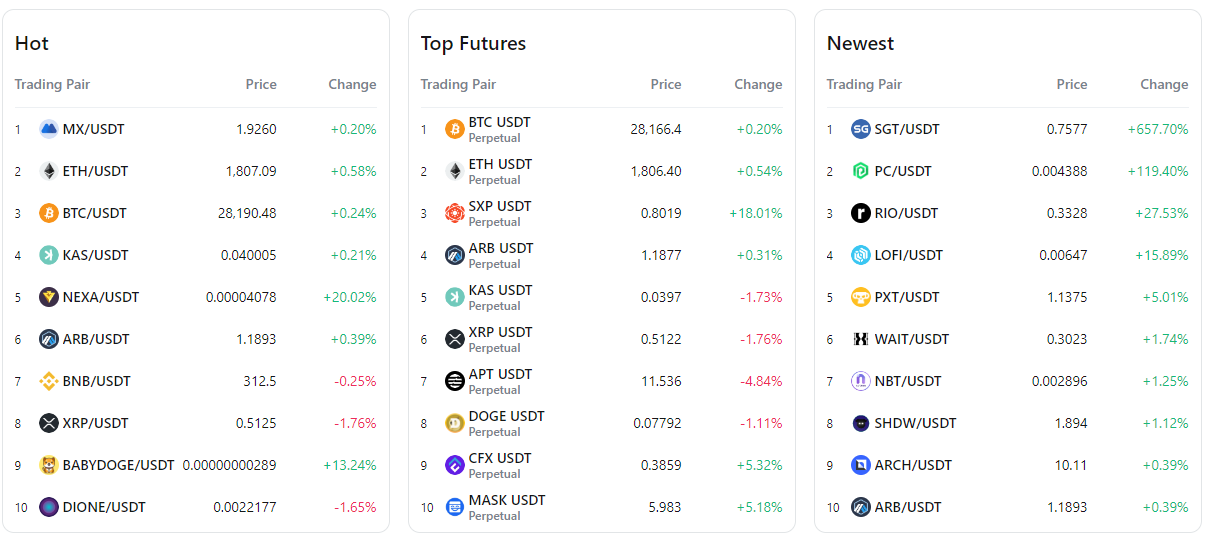This screenshot has width=1224, height=543.
Task: Click the MX coin icon in Hot list
Action: (x=49, y=129)
